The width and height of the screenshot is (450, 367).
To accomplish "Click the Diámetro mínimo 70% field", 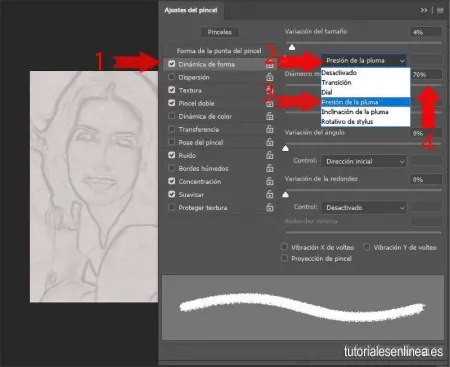I will (x=426, y=74).
